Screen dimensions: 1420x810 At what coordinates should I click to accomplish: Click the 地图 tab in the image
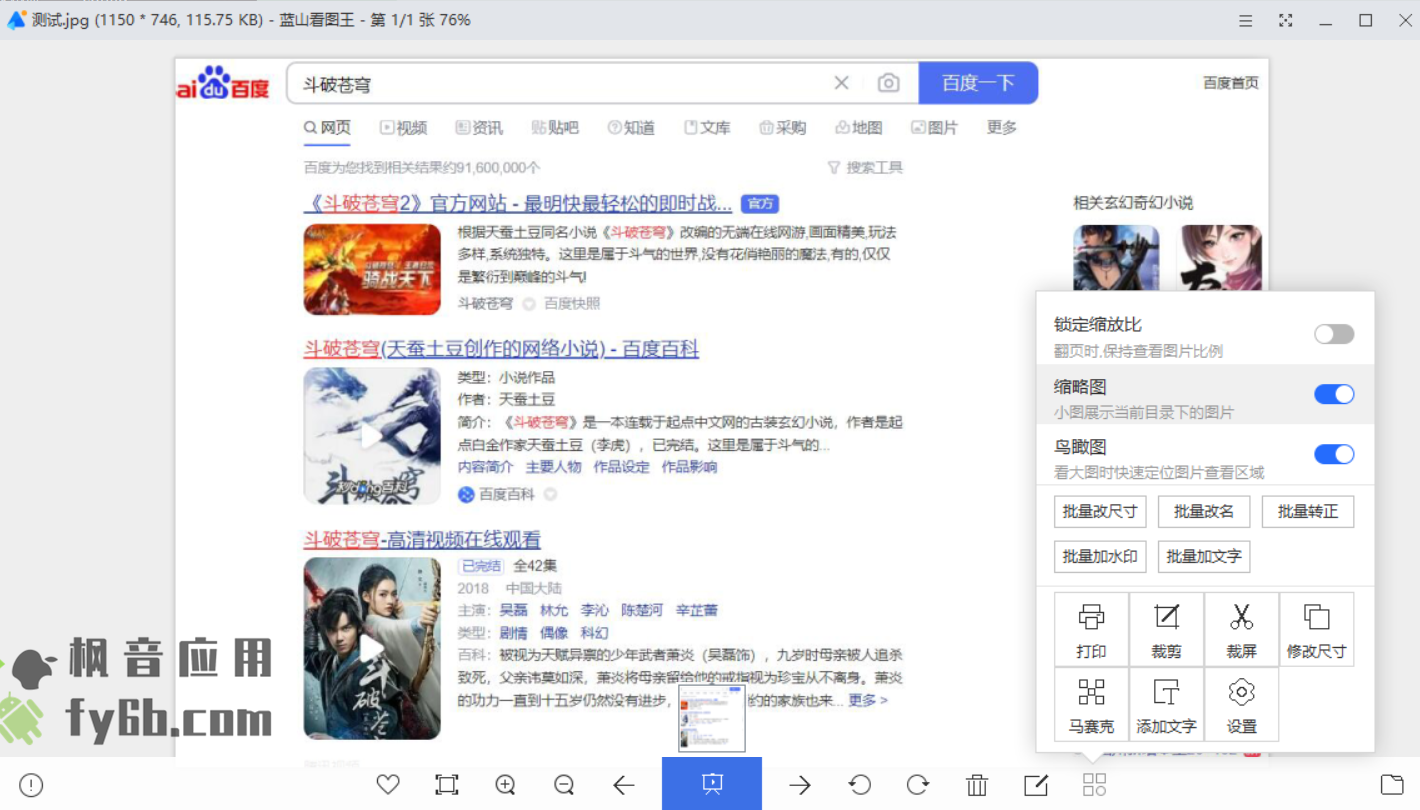click(858, 128)
